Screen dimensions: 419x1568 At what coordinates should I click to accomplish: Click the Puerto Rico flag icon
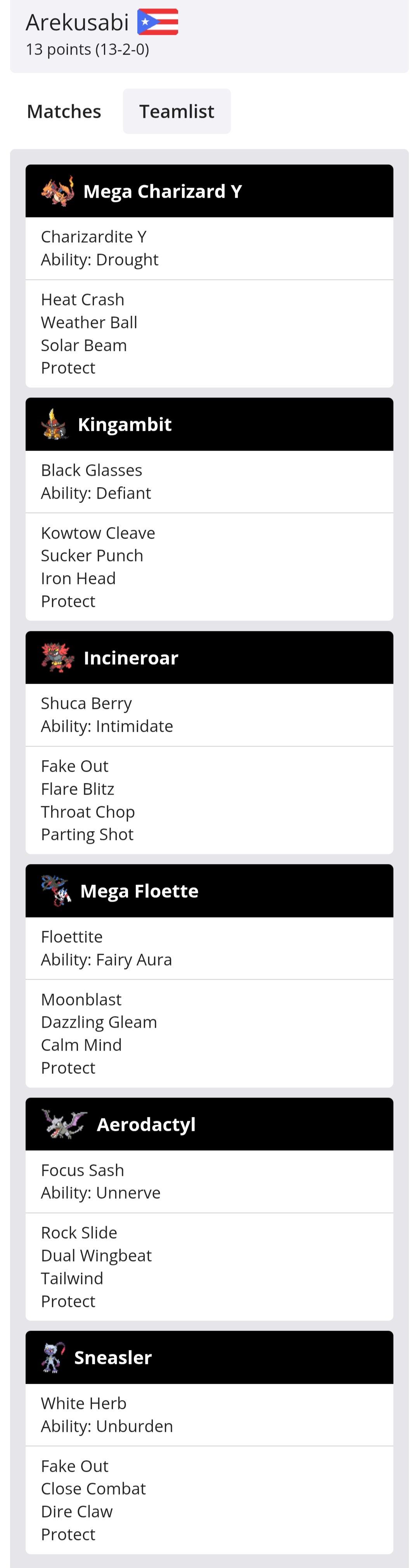point(158,22)
